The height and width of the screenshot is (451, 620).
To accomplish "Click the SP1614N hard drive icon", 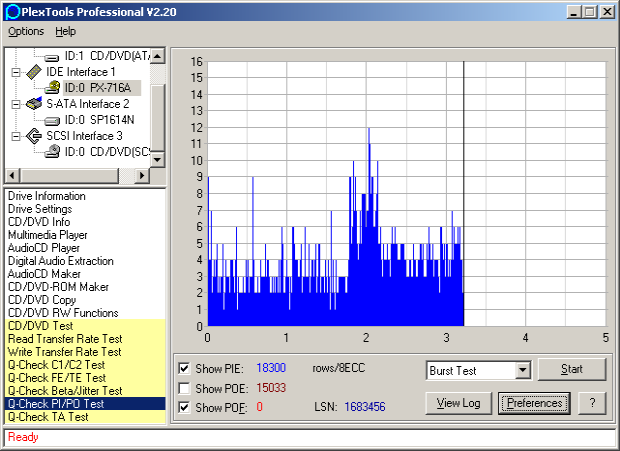I will point(52,121).
